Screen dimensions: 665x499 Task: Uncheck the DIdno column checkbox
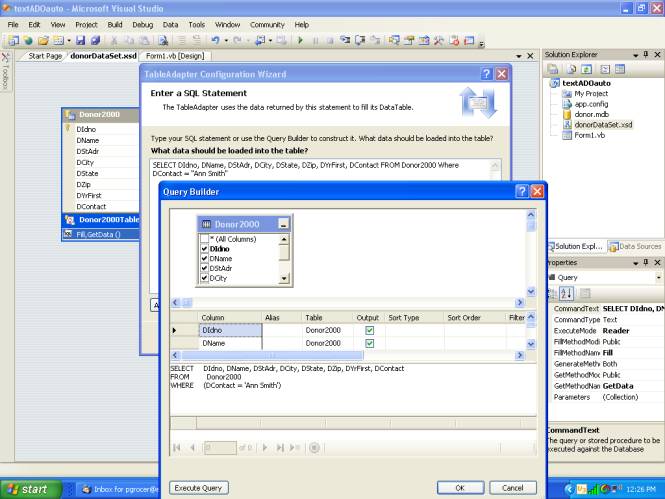click(204, 249)
